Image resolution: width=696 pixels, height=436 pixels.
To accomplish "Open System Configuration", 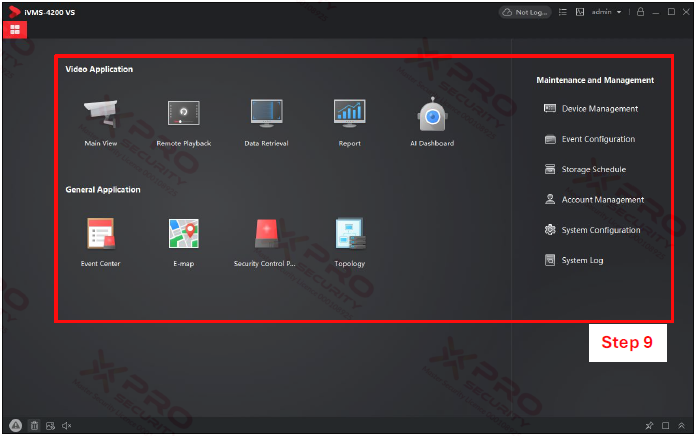I will (592, 230).
